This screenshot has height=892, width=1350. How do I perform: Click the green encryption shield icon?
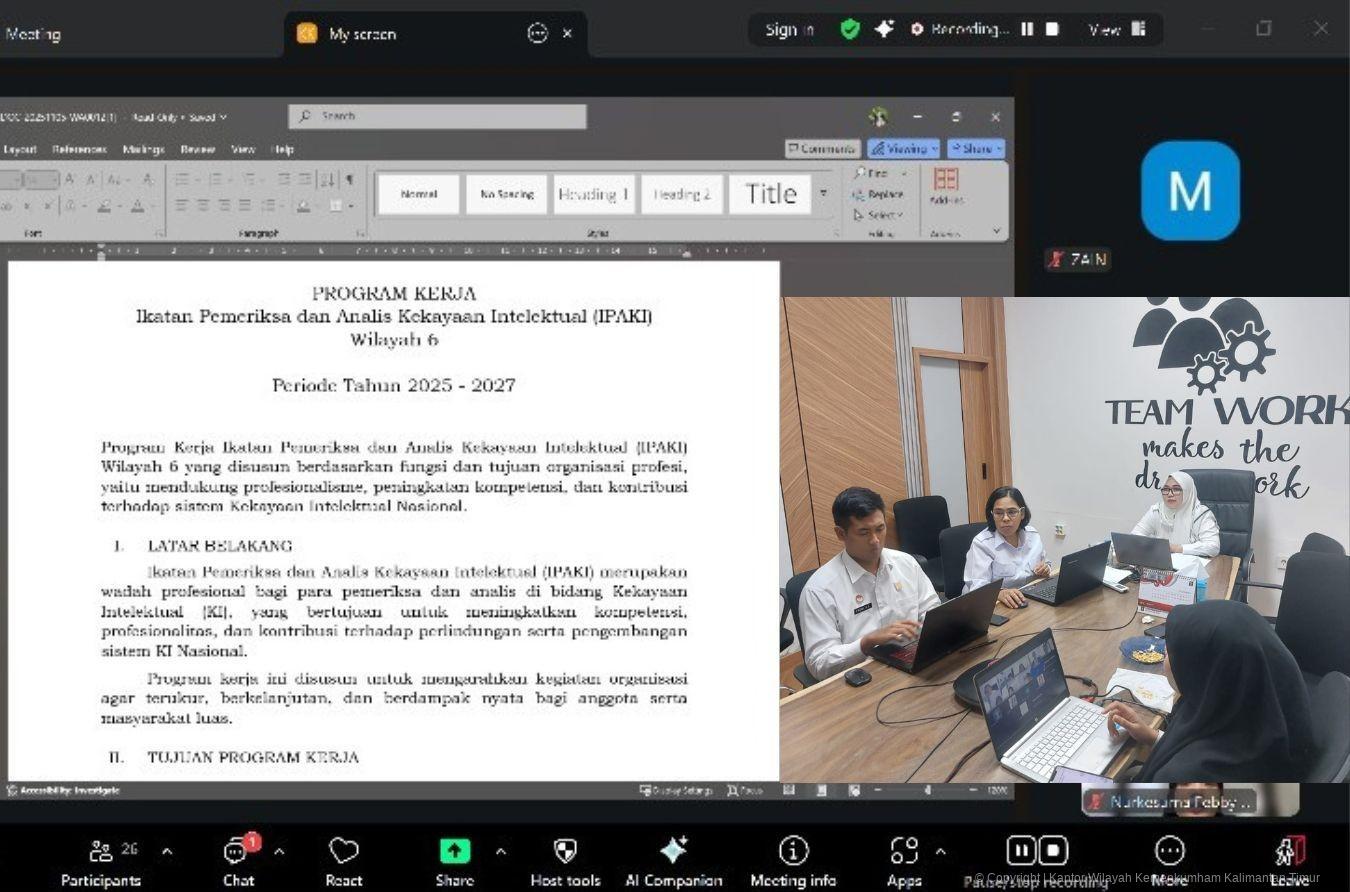click(850, 30)
